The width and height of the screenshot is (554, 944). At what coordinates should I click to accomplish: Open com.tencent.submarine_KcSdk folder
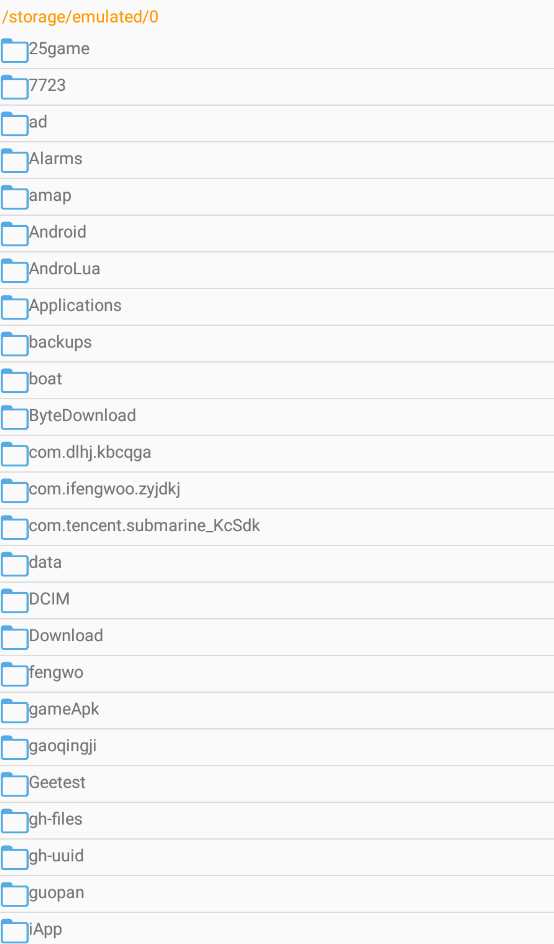[277, 527]
